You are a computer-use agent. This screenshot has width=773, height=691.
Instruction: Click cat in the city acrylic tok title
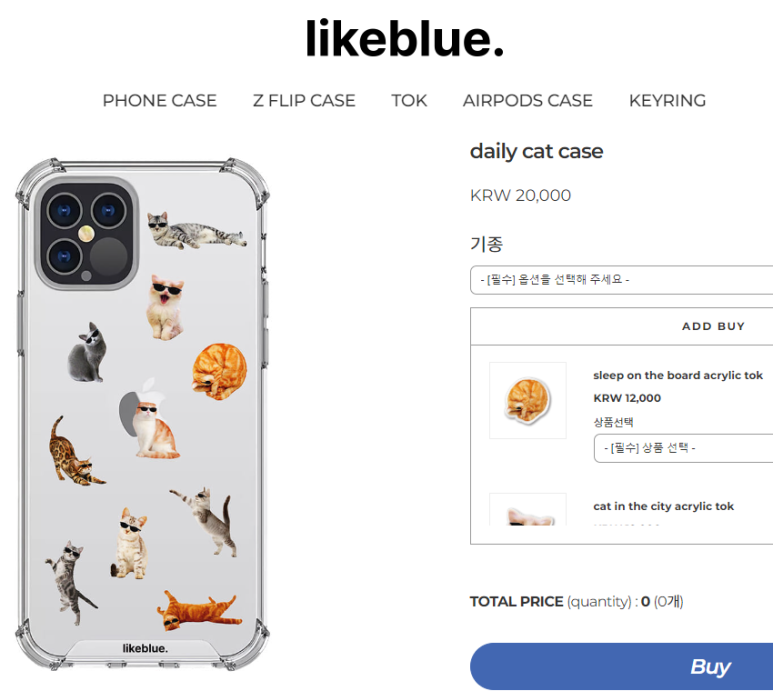[x=664, y=506]
